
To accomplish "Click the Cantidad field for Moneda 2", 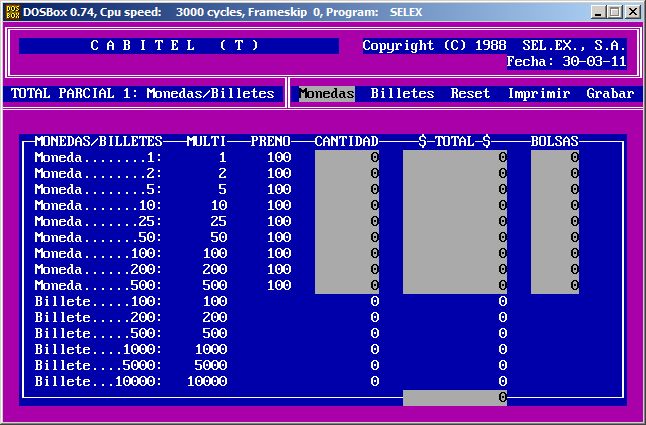I will (347, 174).
